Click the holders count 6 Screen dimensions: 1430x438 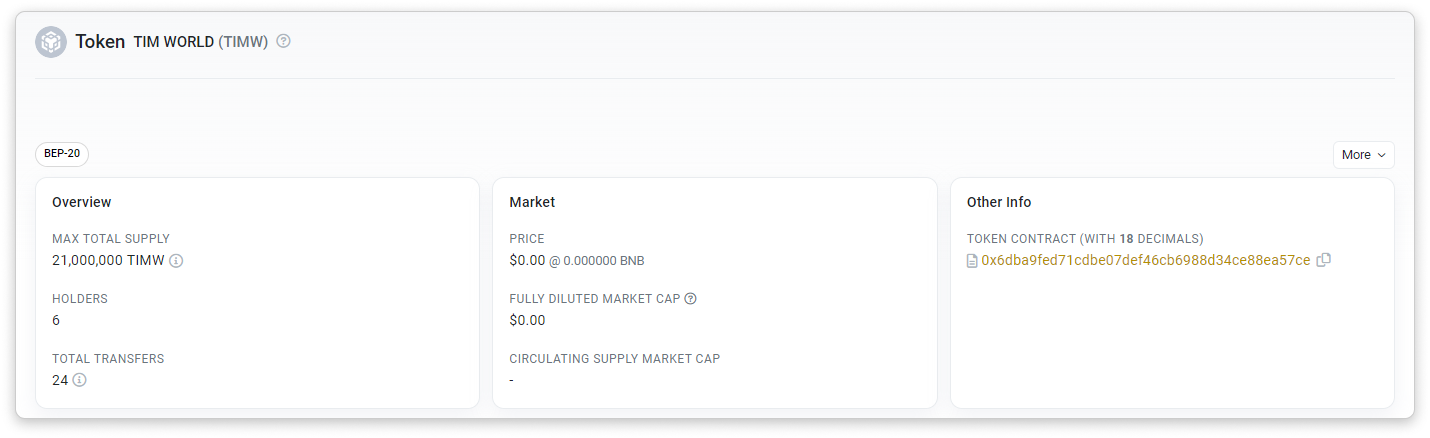[56, 320]
